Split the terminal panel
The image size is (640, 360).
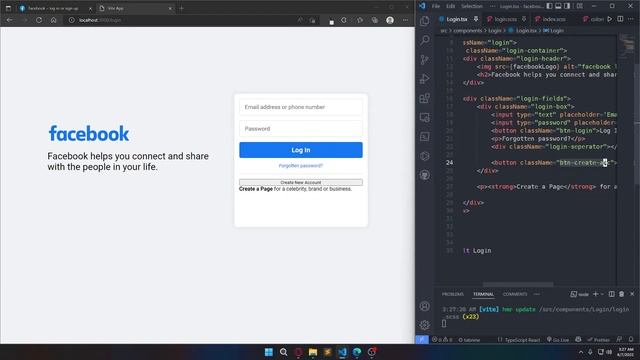pyautogui.click(x=611, y=294)
